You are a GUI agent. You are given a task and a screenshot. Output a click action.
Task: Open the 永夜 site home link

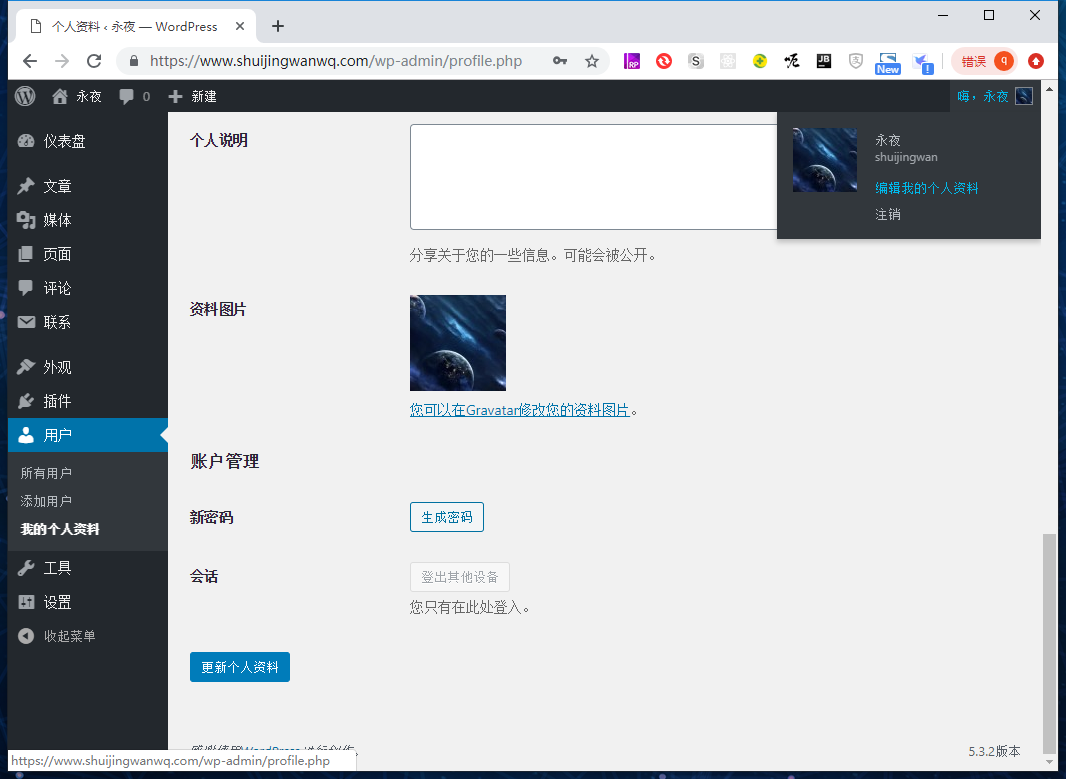pos(77,97)
